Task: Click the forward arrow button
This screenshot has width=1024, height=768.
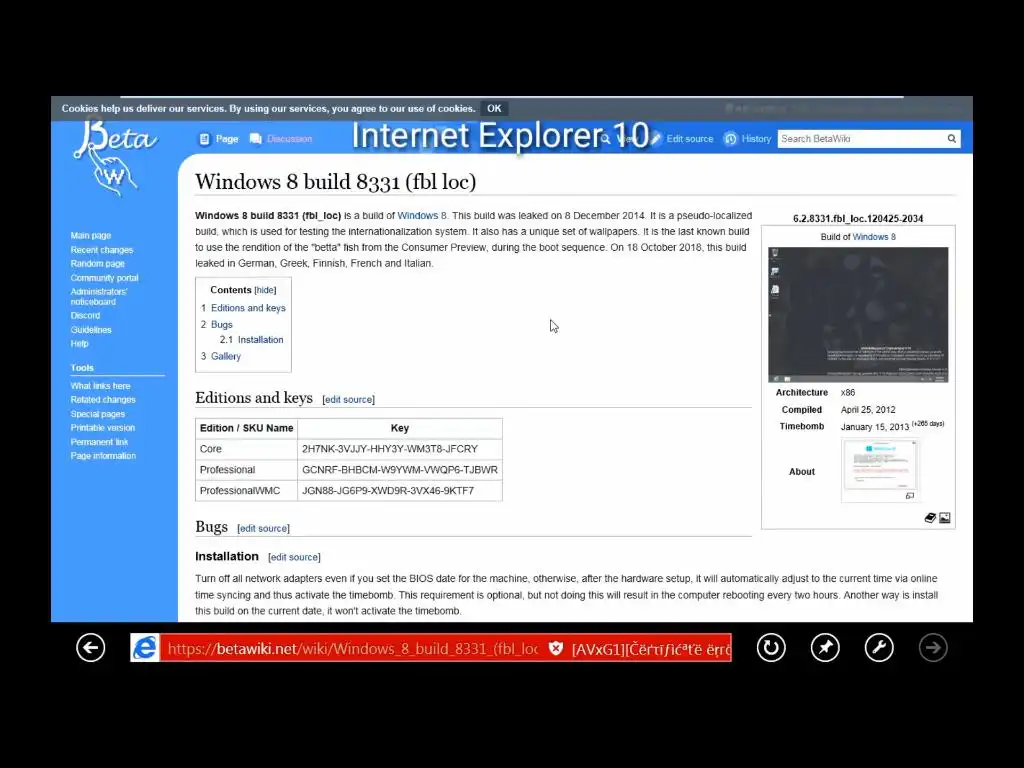Action: 933,648
